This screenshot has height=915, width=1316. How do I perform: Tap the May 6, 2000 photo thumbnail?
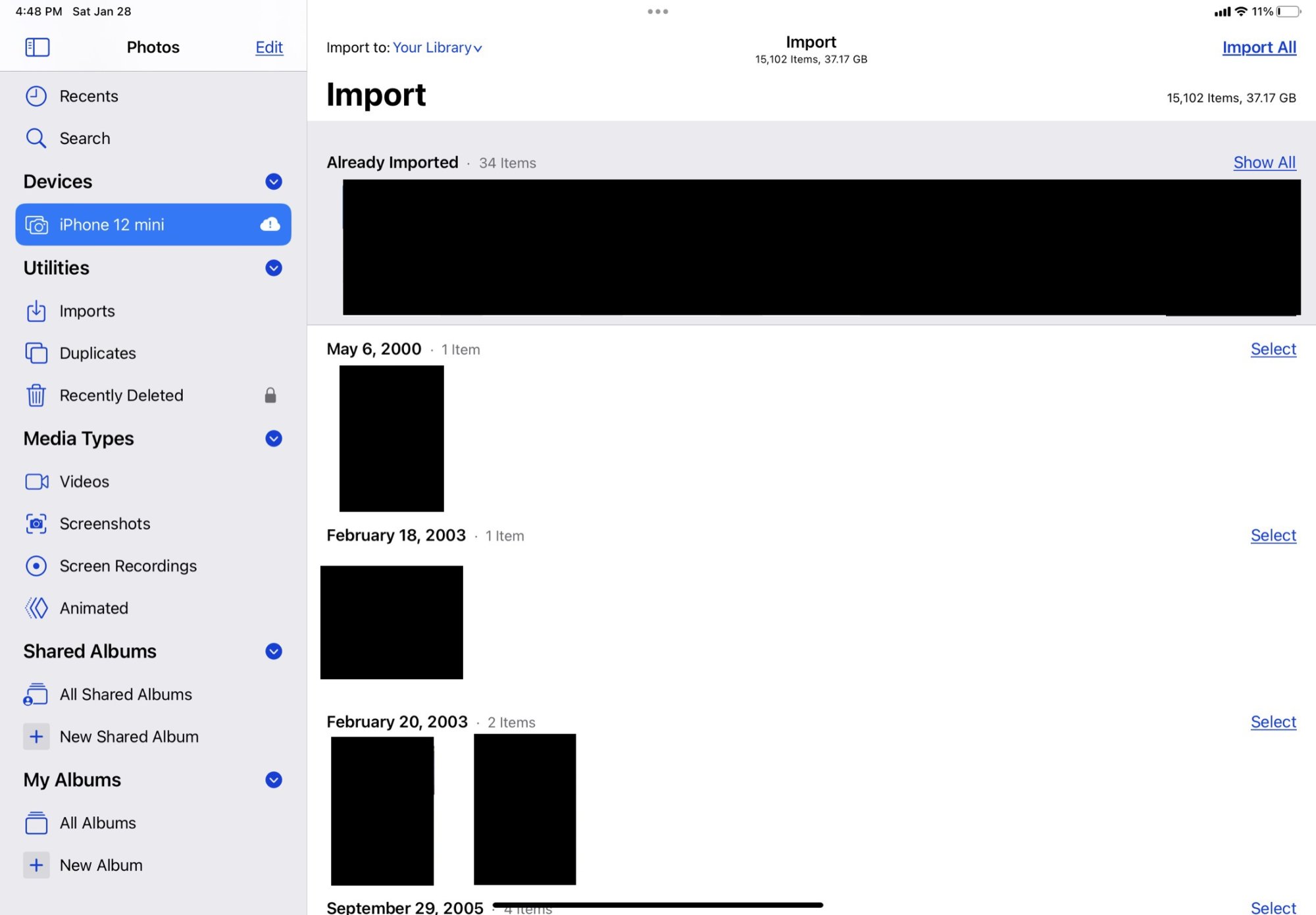392,438
